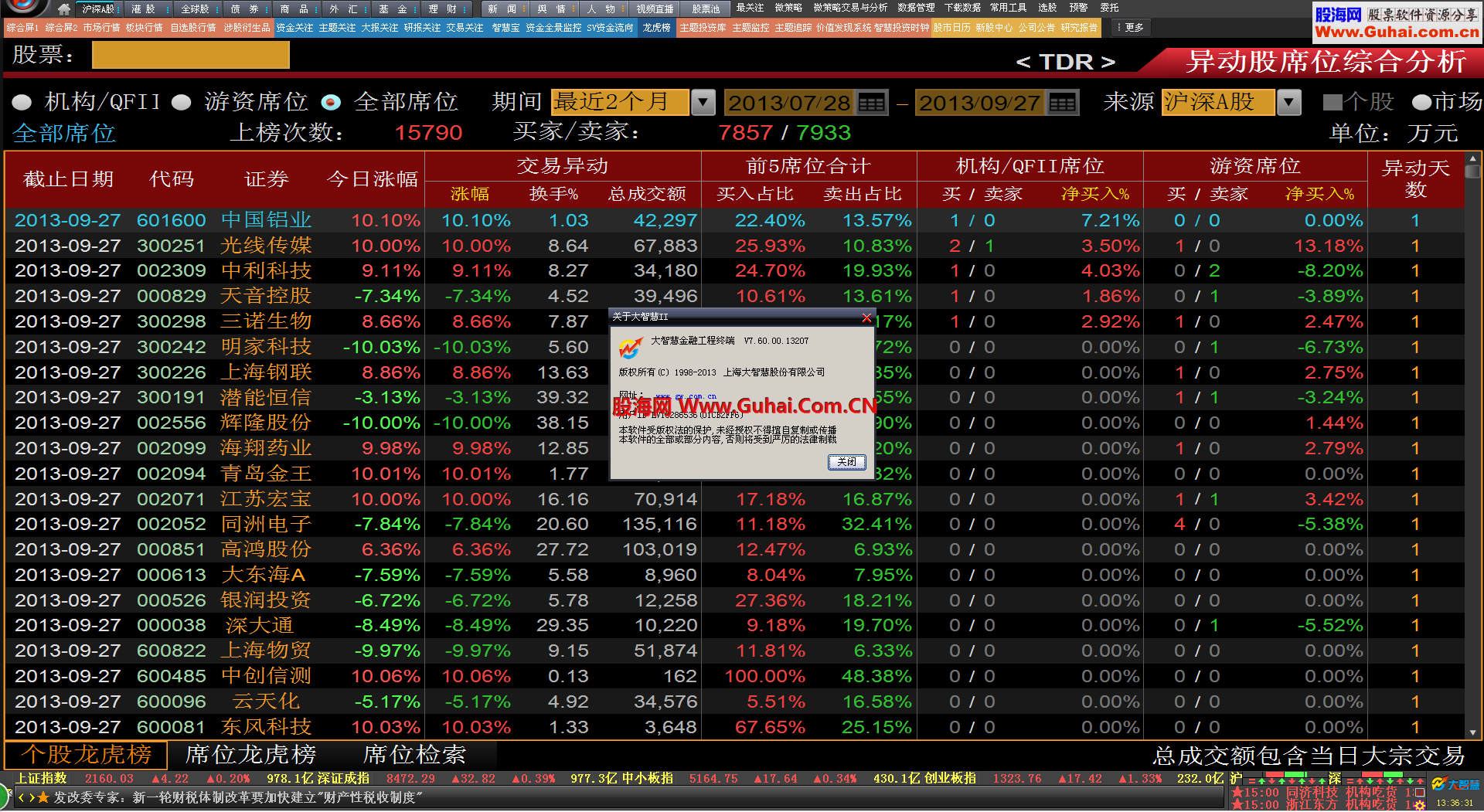Screen dimensions: 1484x812
Task: Switch to 席位龙虎榜 bottom tab
Action: [x=250, y=754]
